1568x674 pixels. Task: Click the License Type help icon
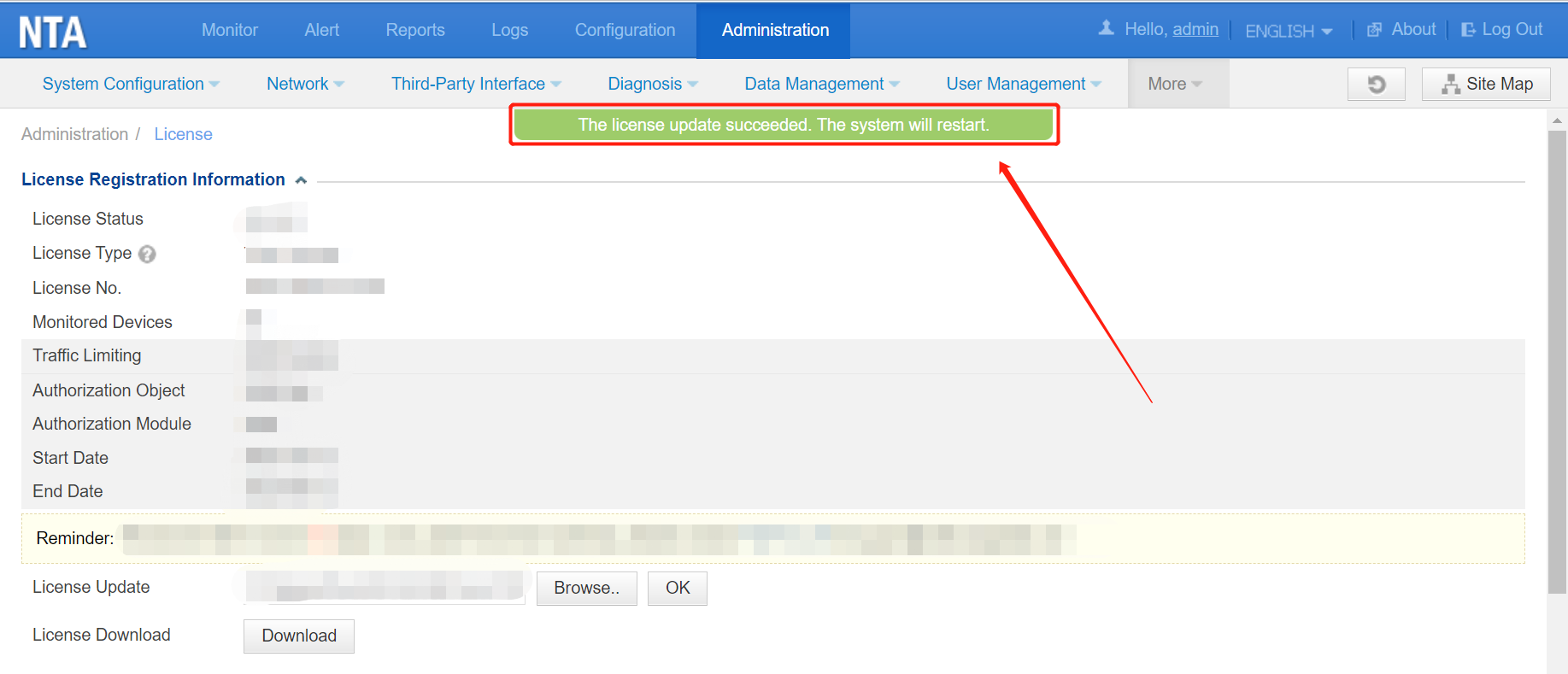147,255
